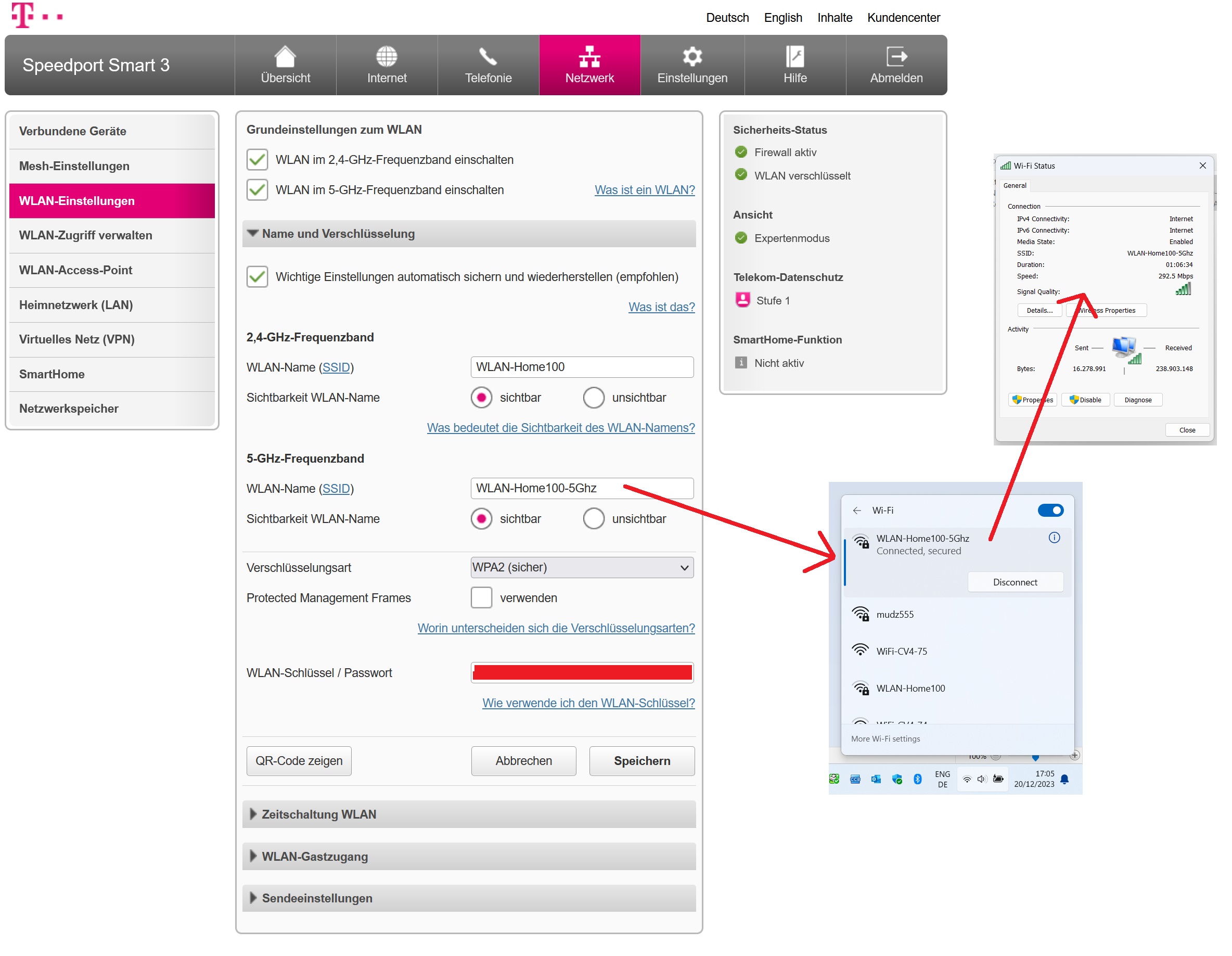Open the Telefonie phone section
1232x956 pixels.
coord(488,57)
